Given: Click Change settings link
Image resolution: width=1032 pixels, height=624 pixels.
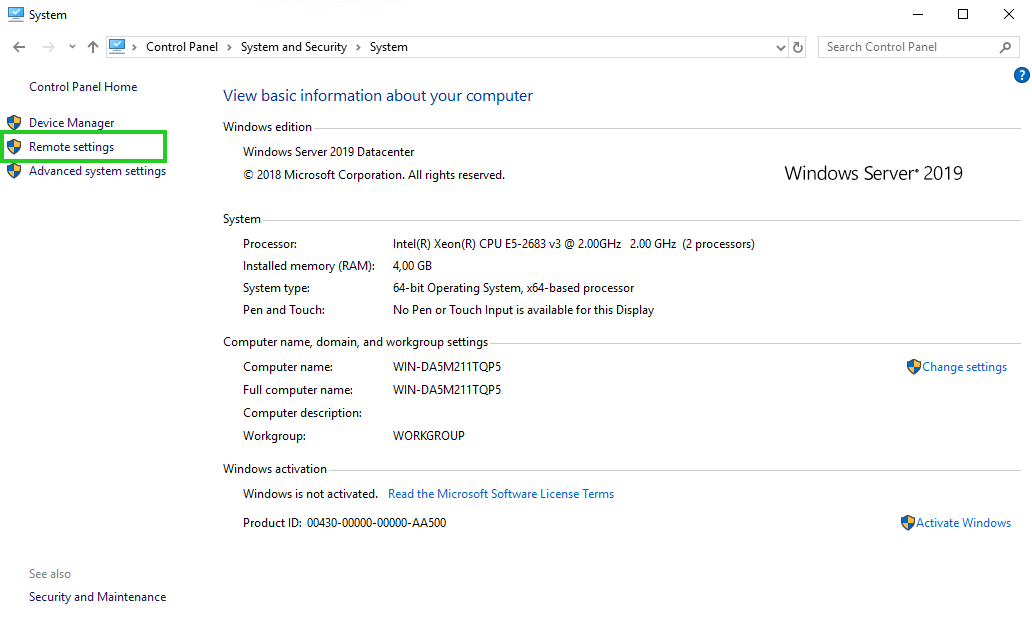Looking at the screenshot, I should 964,367.
